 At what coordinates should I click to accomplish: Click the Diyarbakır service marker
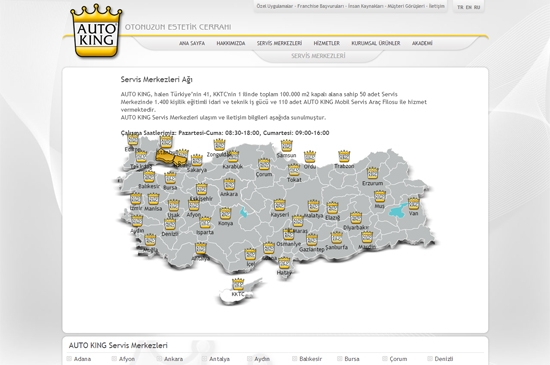click(356, 218)
